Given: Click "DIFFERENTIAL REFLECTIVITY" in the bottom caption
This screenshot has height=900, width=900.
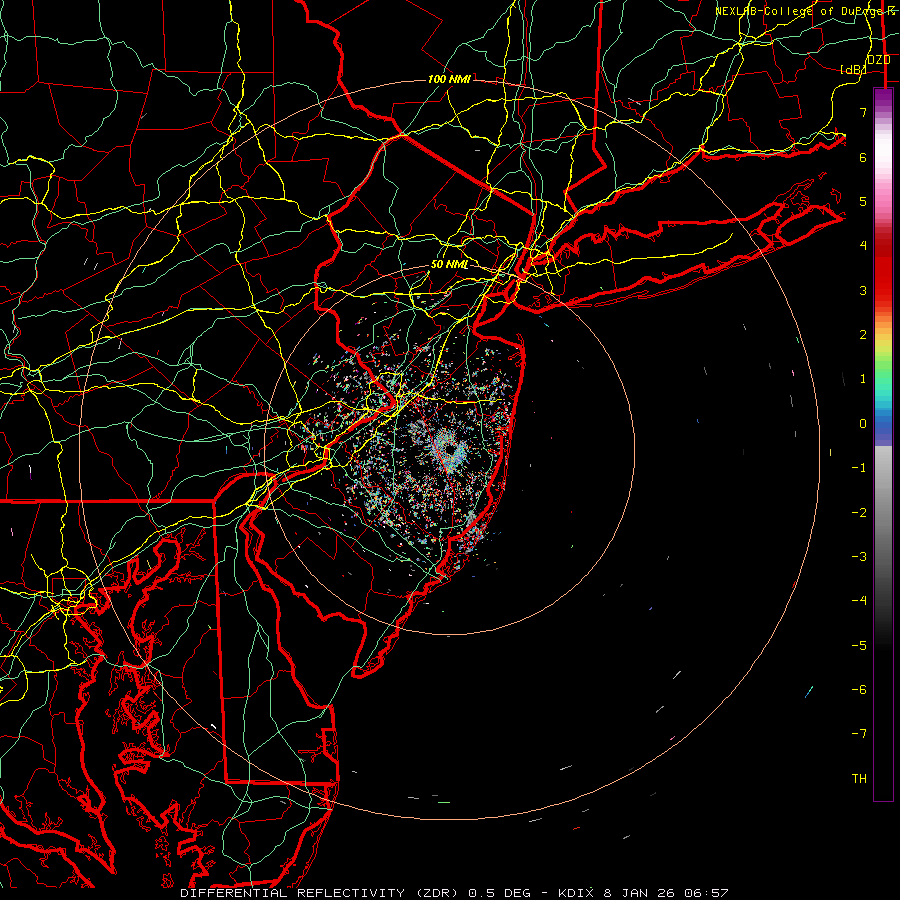Looking at the screenshot, I should [292, 893].
